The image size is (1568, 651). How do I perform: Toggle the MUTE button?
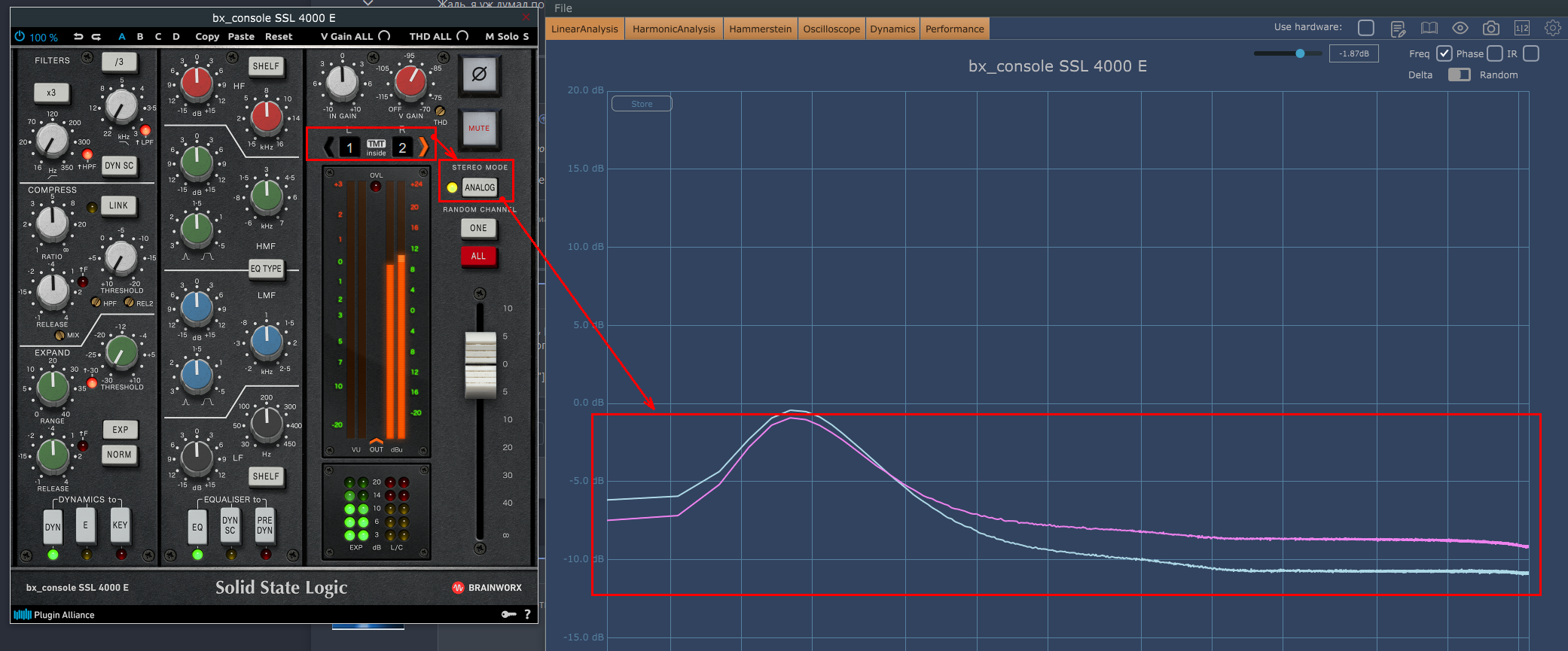click(x=479, y=129)
